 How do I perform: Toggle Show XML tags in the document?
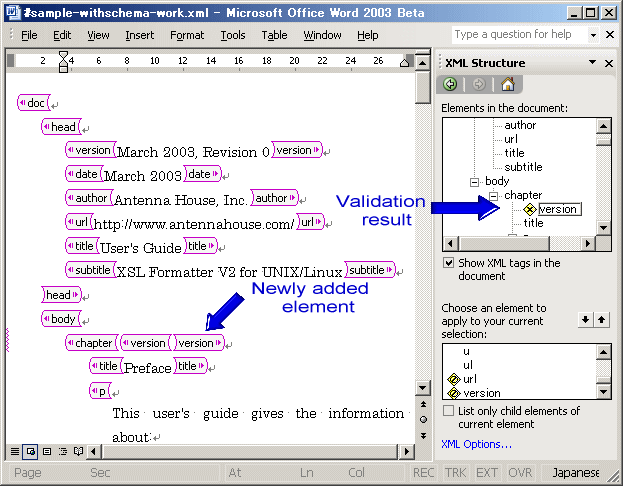coord(448,263)
